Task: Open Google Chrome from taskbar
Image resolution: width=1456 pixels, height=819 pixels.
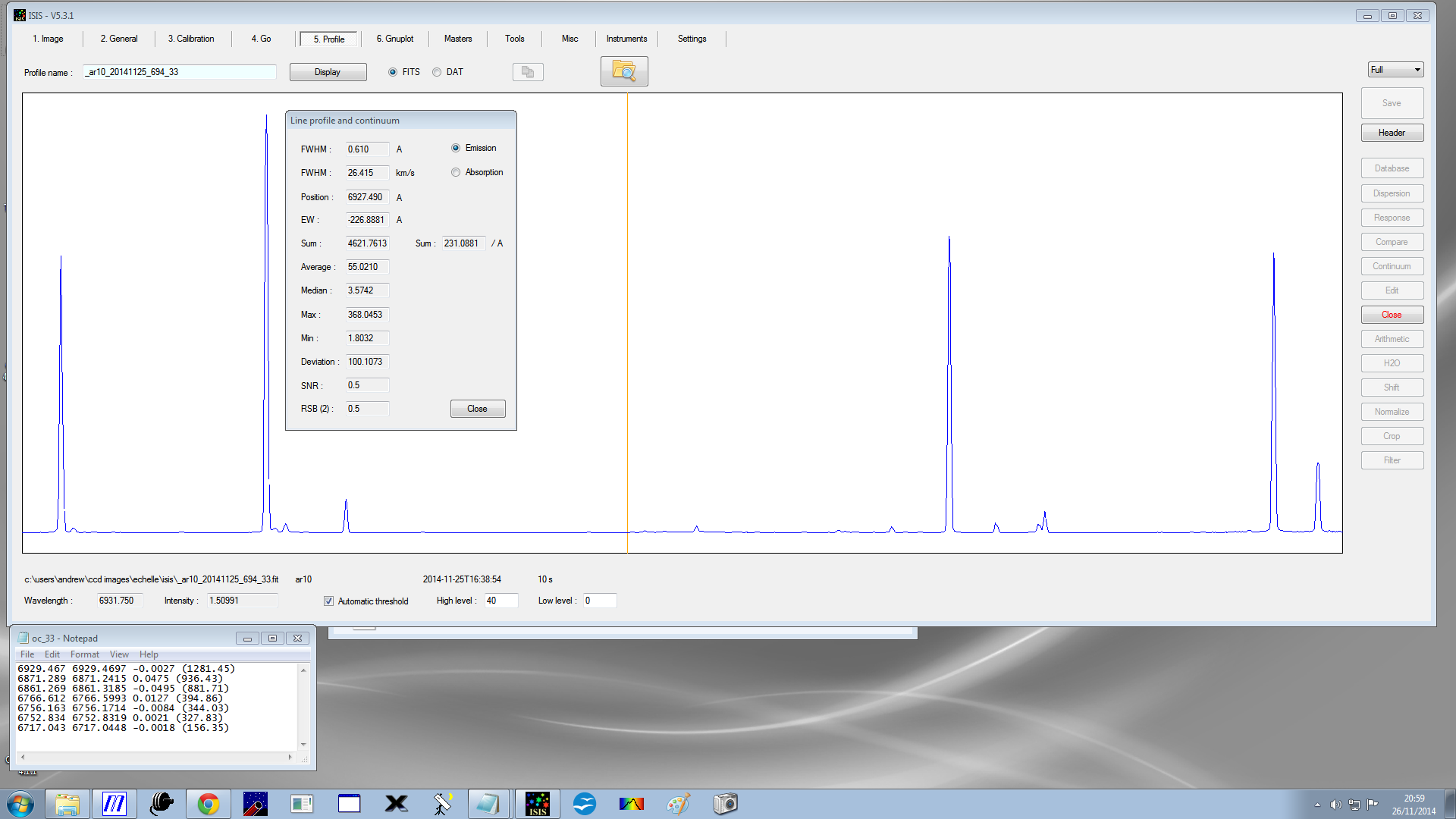Action: [208, 804]
